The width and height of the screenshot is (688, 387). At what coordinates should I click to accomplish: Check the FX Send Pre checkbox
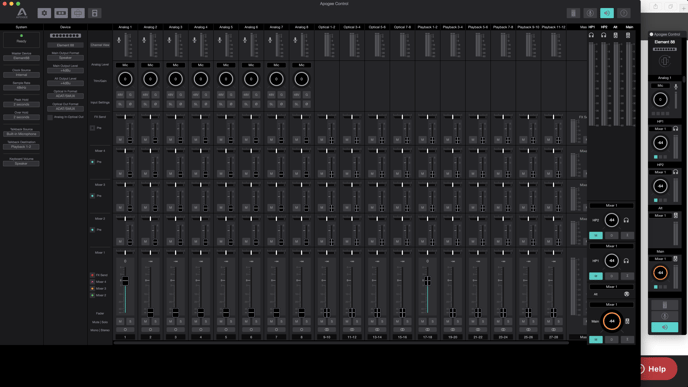[x=92, y=128]
